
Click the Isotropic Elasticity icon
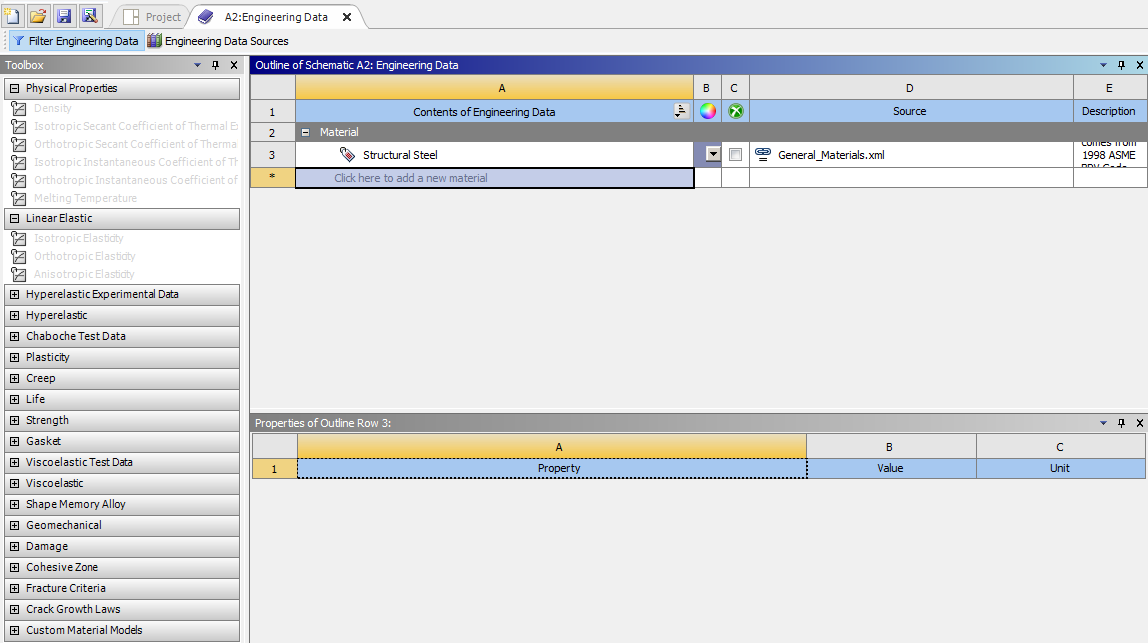coord(19,239)
